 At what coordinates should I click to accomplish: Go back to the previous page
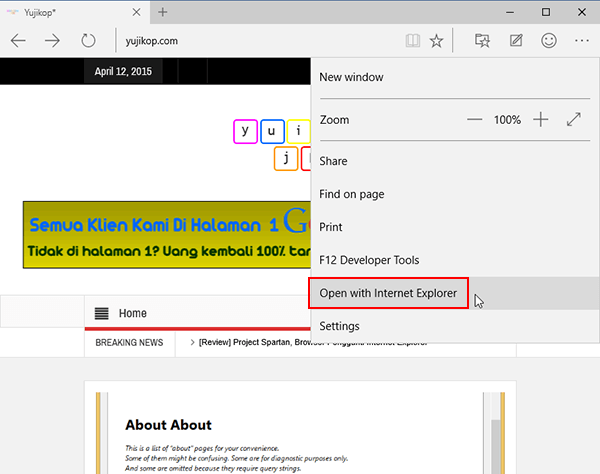coord(18,40)
